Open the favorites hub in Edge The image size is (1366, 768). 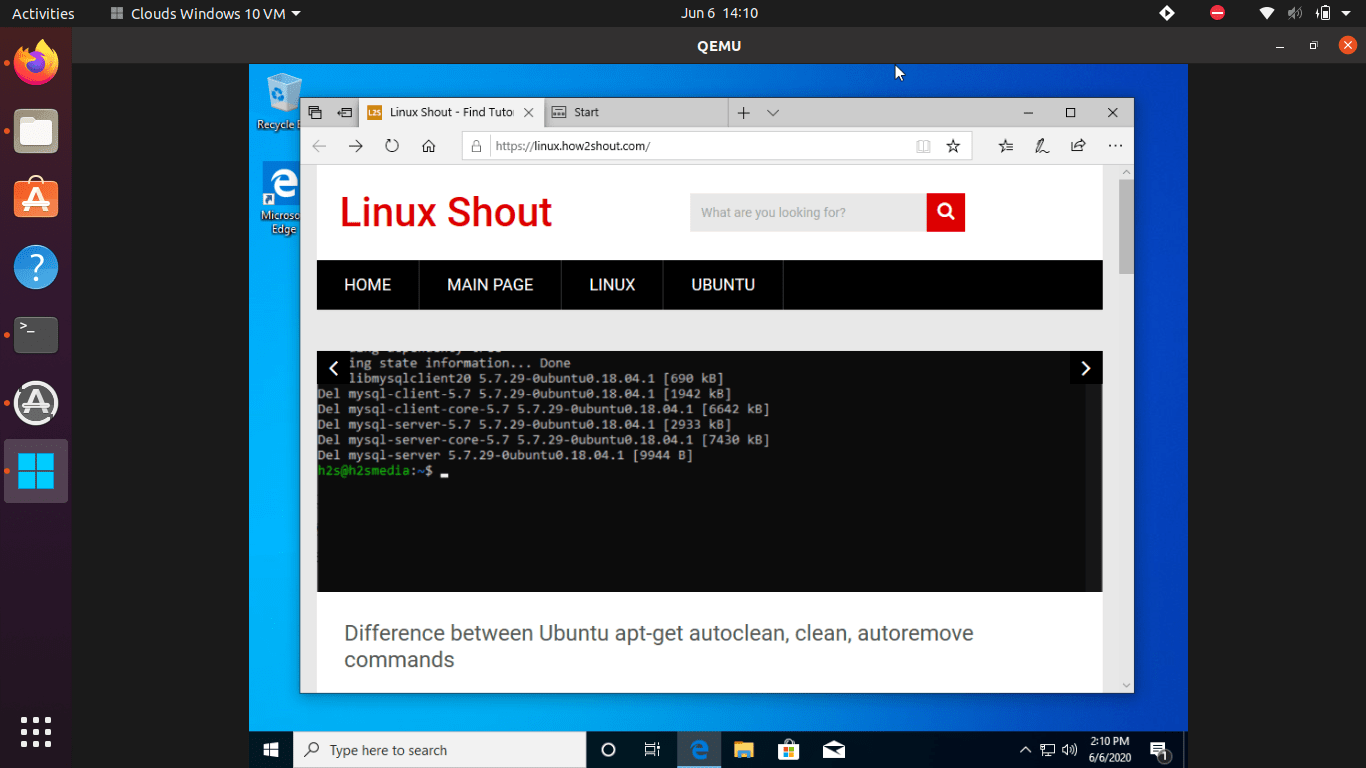pos(1005,145)
